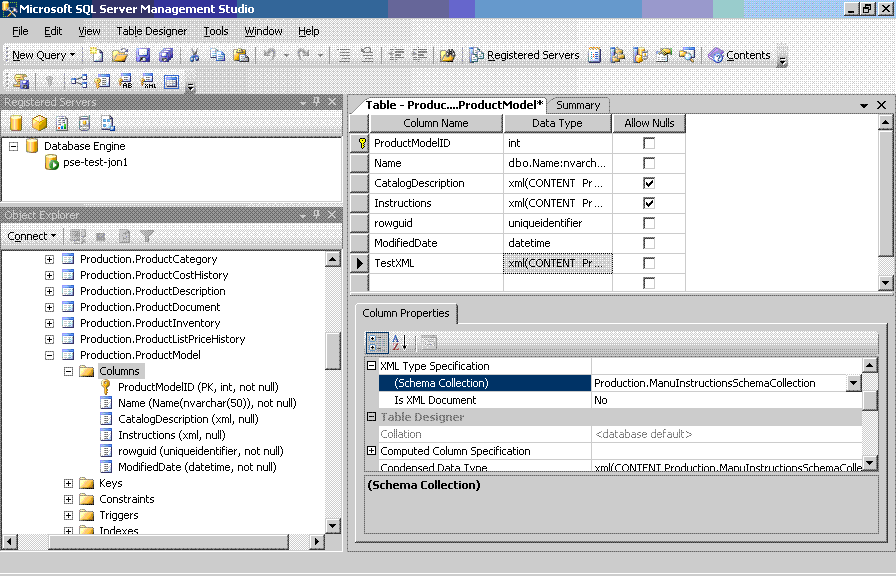
Task: Click Object Explorer vertical scrollbar down arrow
Action: (x=333, y=525)
